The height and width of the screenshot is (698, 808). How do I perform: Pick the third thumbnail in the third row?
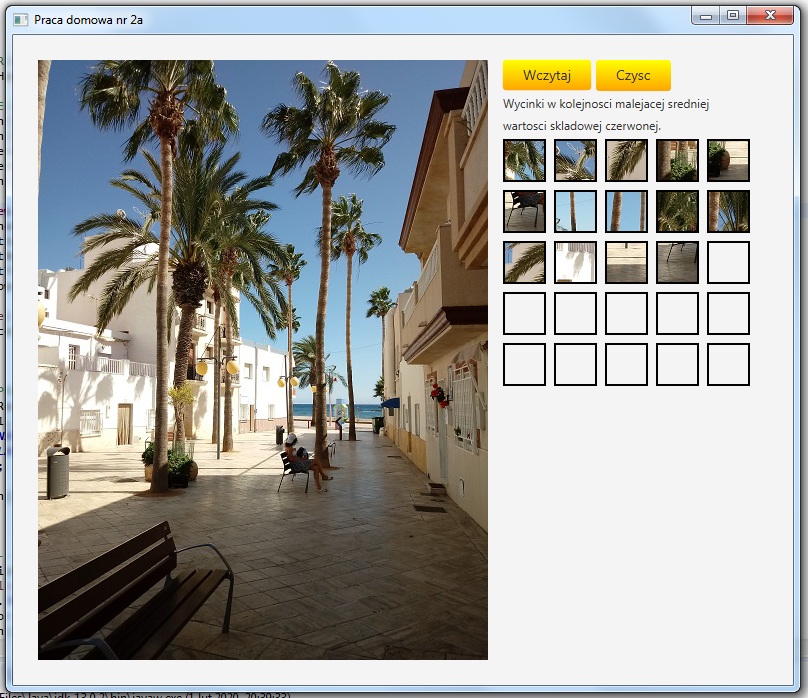pos(626,262)
